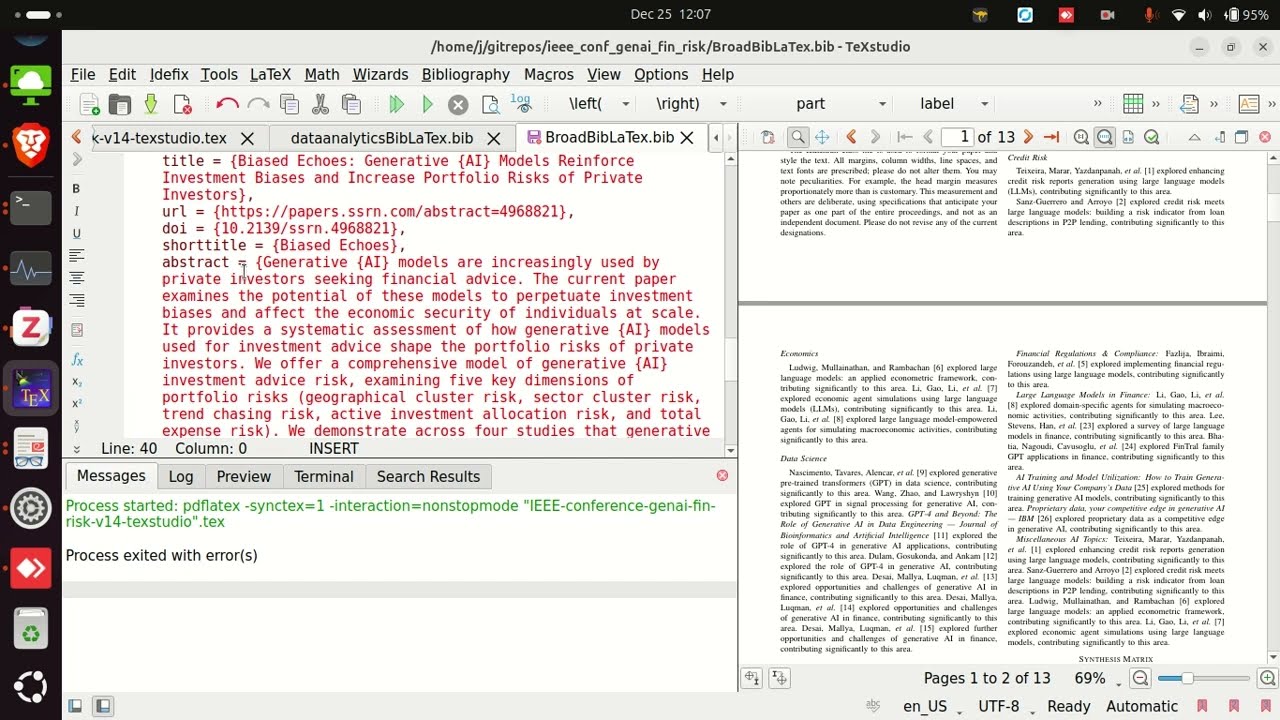Open the label reference dropdown
The image size is (1280, 720).
point(950,104)
